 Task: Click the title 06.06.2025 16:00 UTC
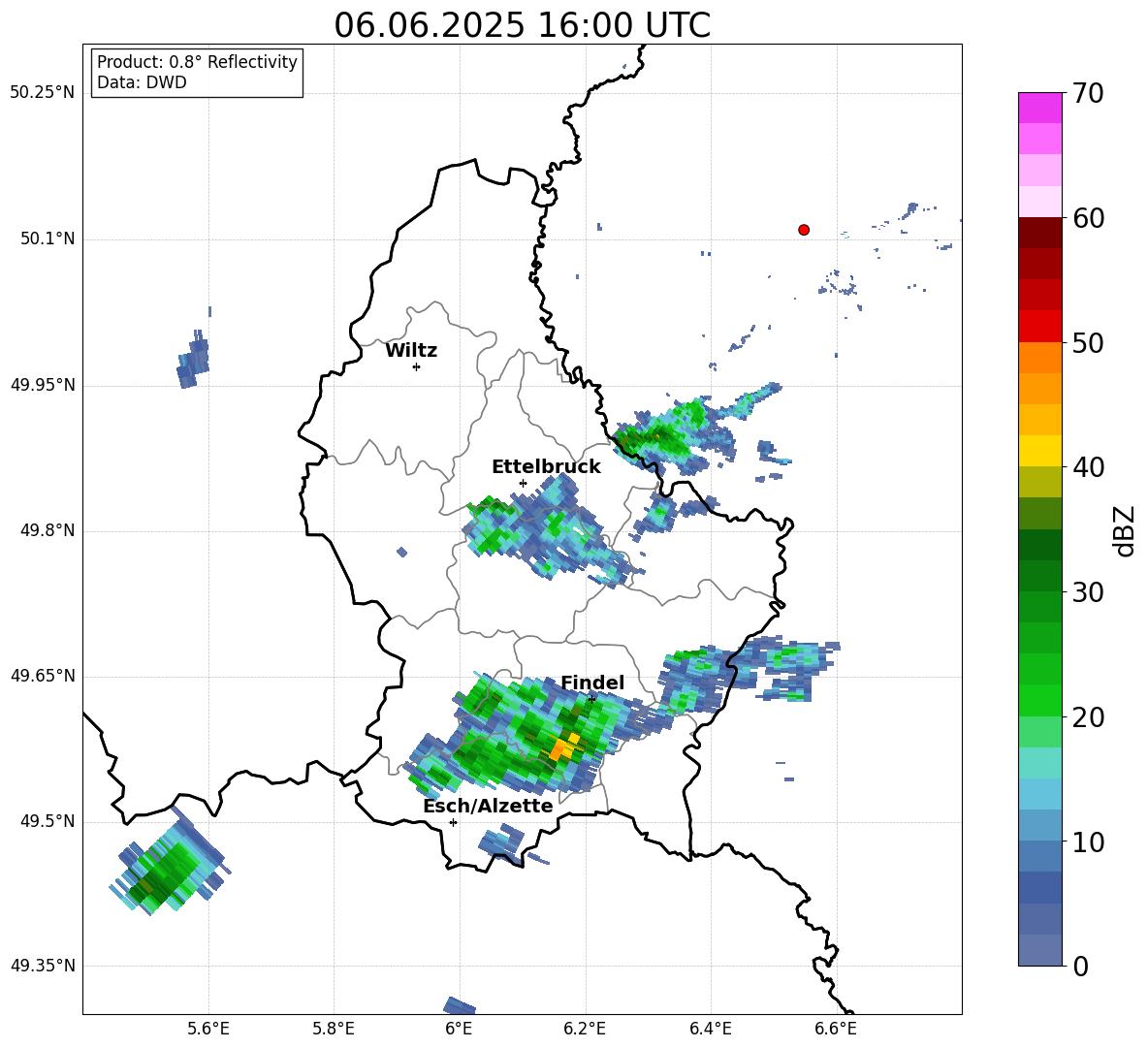coord(522,25)
